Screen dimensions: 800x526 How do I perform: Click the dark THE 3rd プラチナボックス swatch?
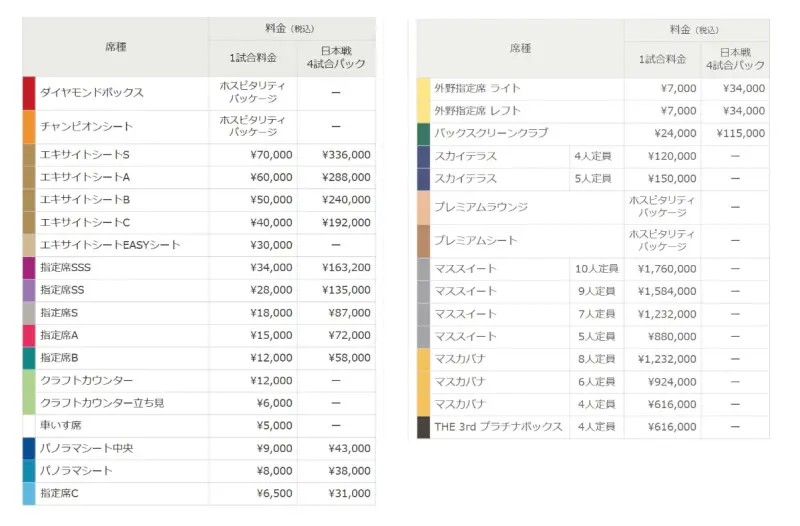coord(424,427)
